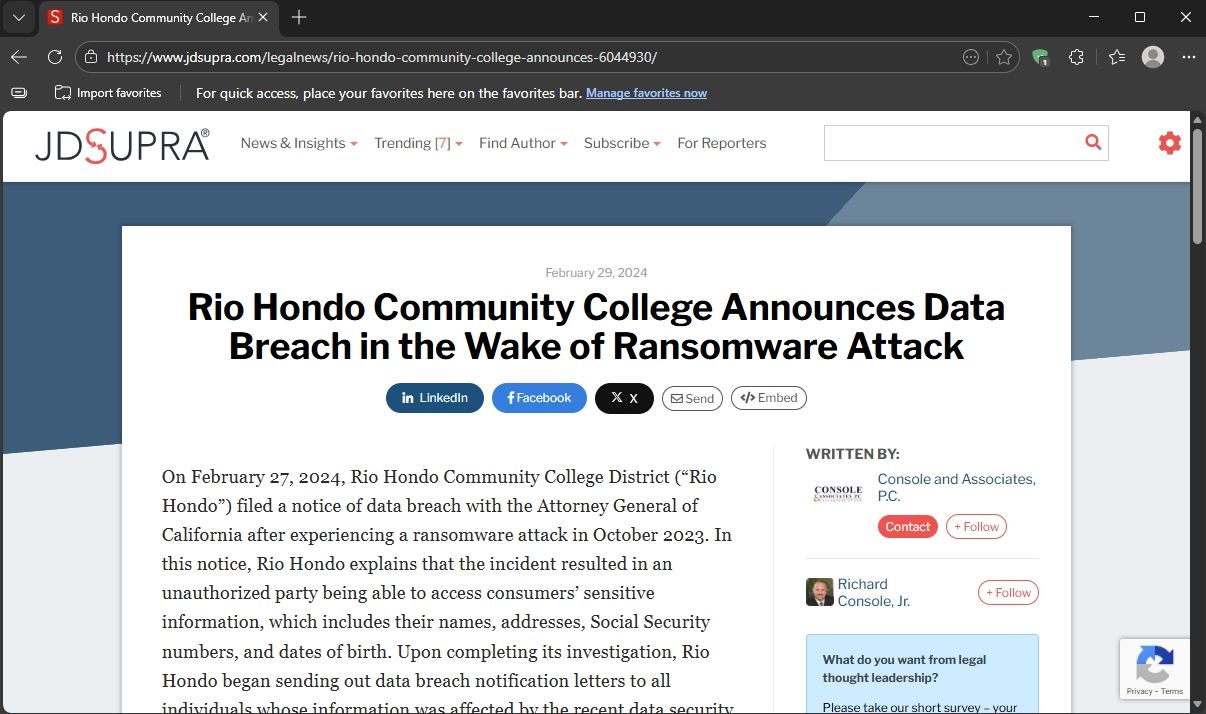The height and width of the screenshot is (714, 1206).
Task: Share article on LinkedIn
Action: pyautogui.click(x=435, y=398)
